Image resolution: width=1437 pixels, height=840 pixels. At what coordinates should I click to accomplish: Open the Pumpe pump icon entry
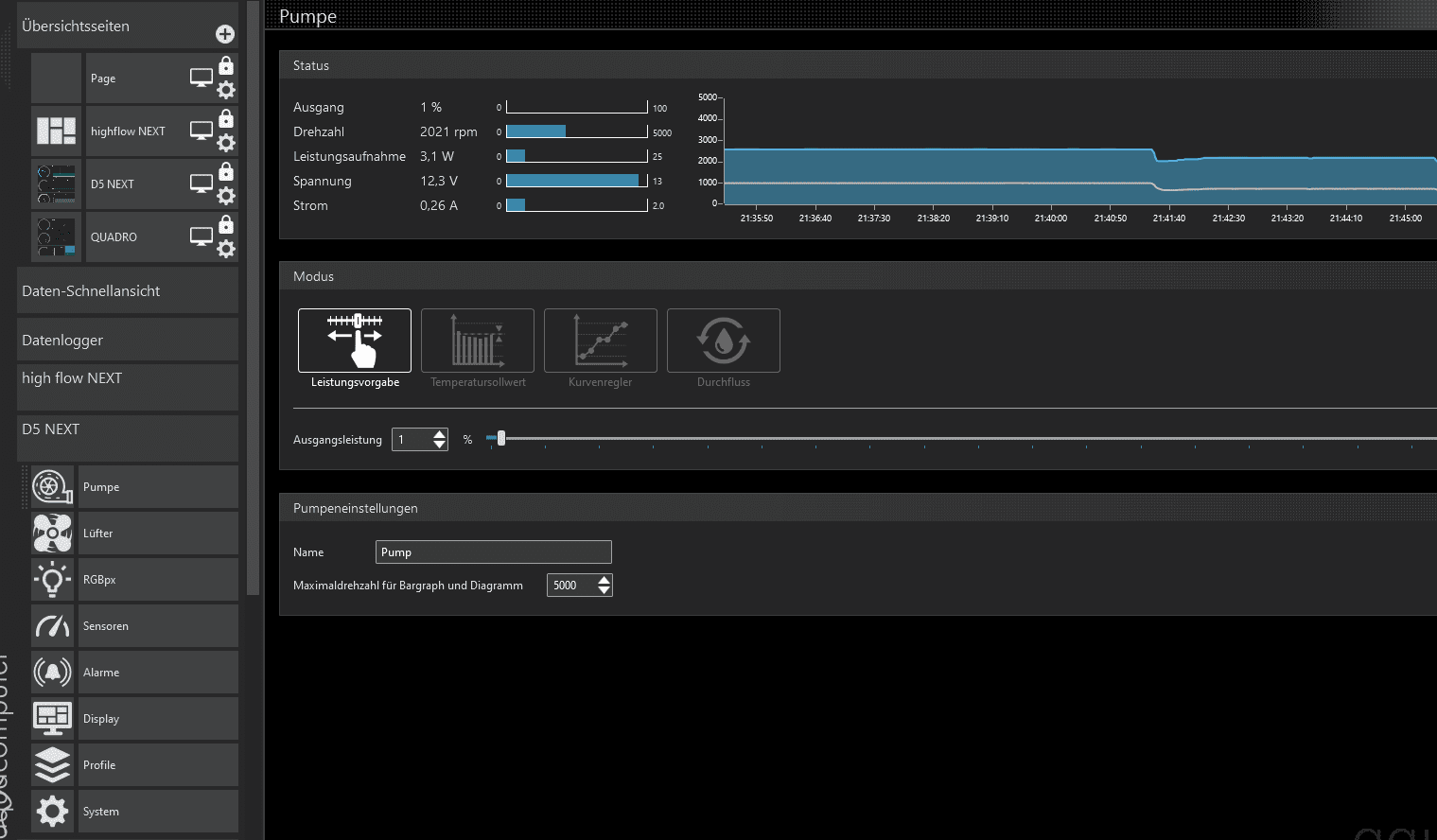[52, 486]
